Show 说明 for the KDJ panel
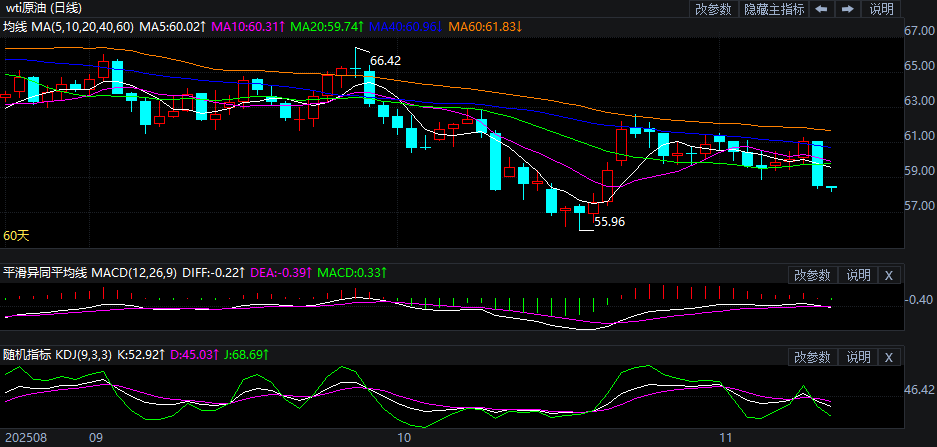 pos(858,357)
